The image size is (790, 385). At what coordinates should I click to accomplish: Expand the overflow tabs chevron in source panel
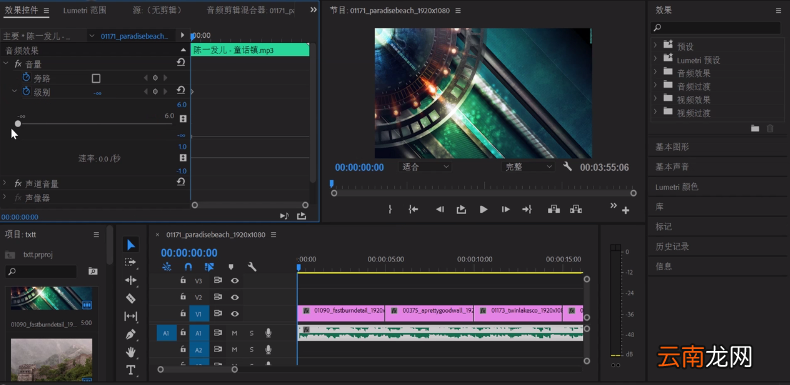pos(313,10)
